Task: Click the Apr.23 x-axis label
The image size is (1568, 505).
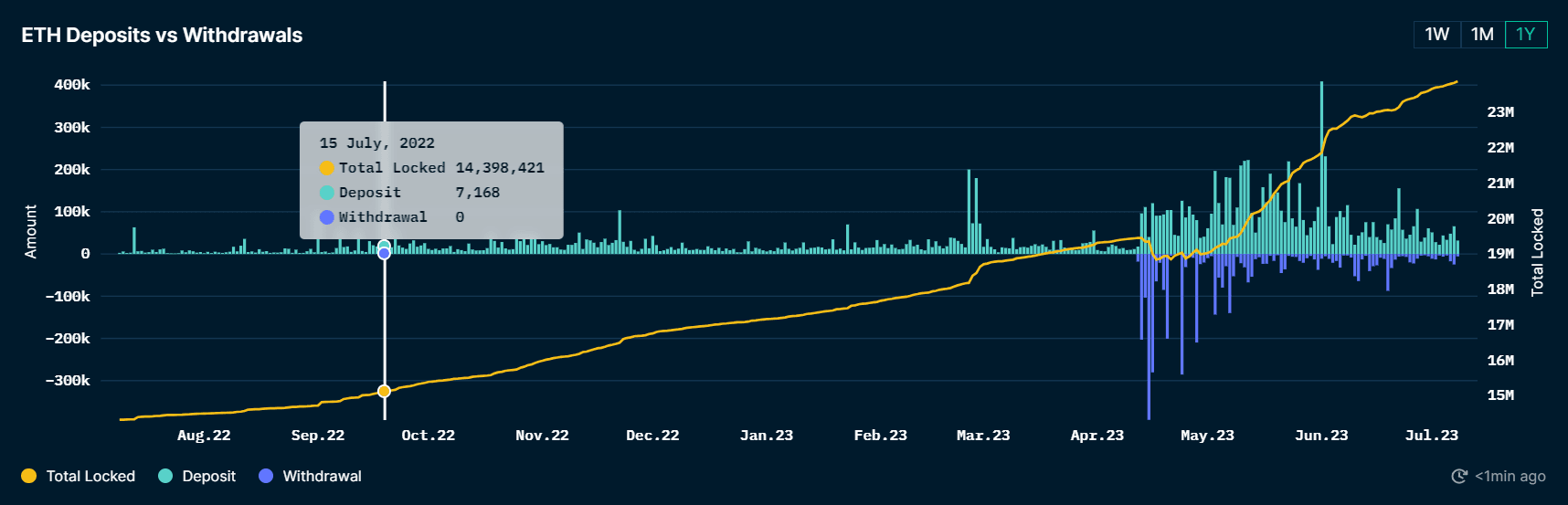Action: (x=1097, y=436)
